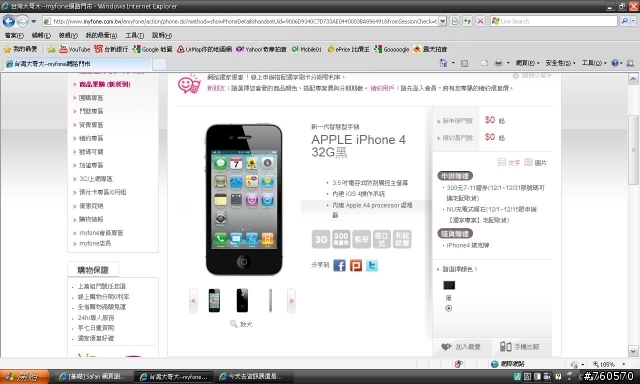Click the 手機比較 phone compare button

point(520,346)
